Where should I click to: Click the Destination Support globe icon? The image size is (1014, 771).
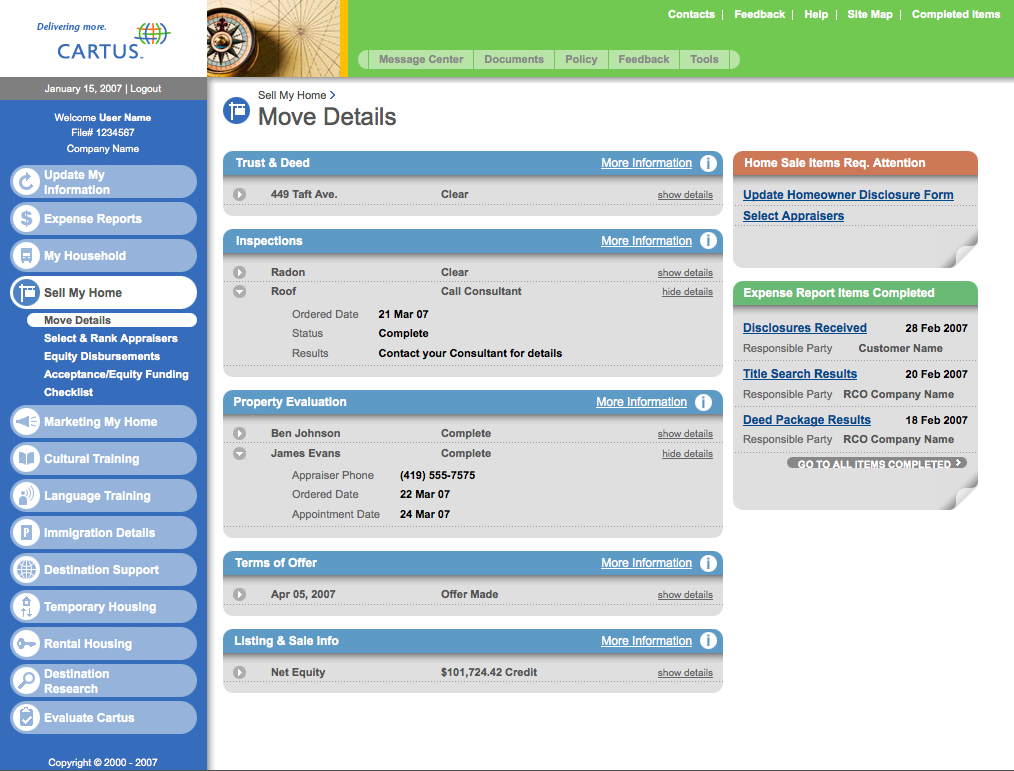[x=27, y=570]
